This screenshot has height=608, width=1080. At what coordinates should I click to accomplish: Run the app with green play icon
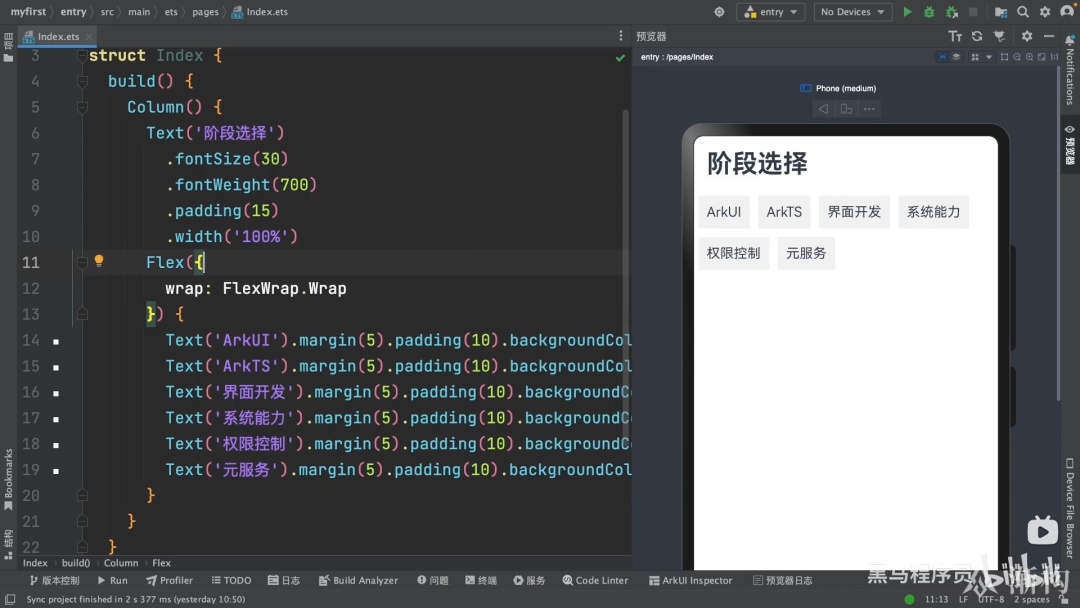(907, 12)
